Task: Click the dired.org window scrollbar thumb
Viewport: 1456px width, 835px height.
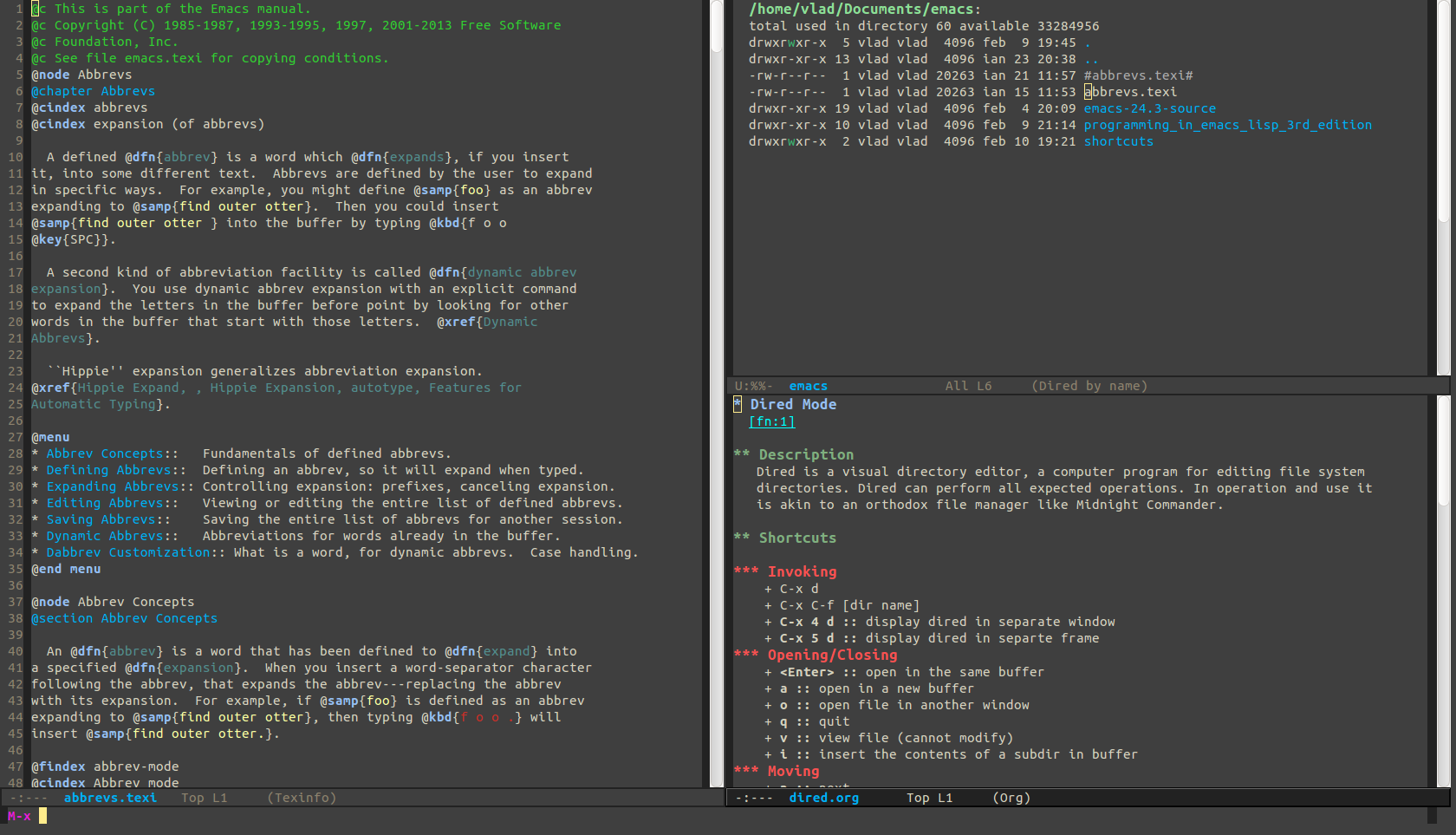Action: pyautogui.click(x=1443, y=451)
